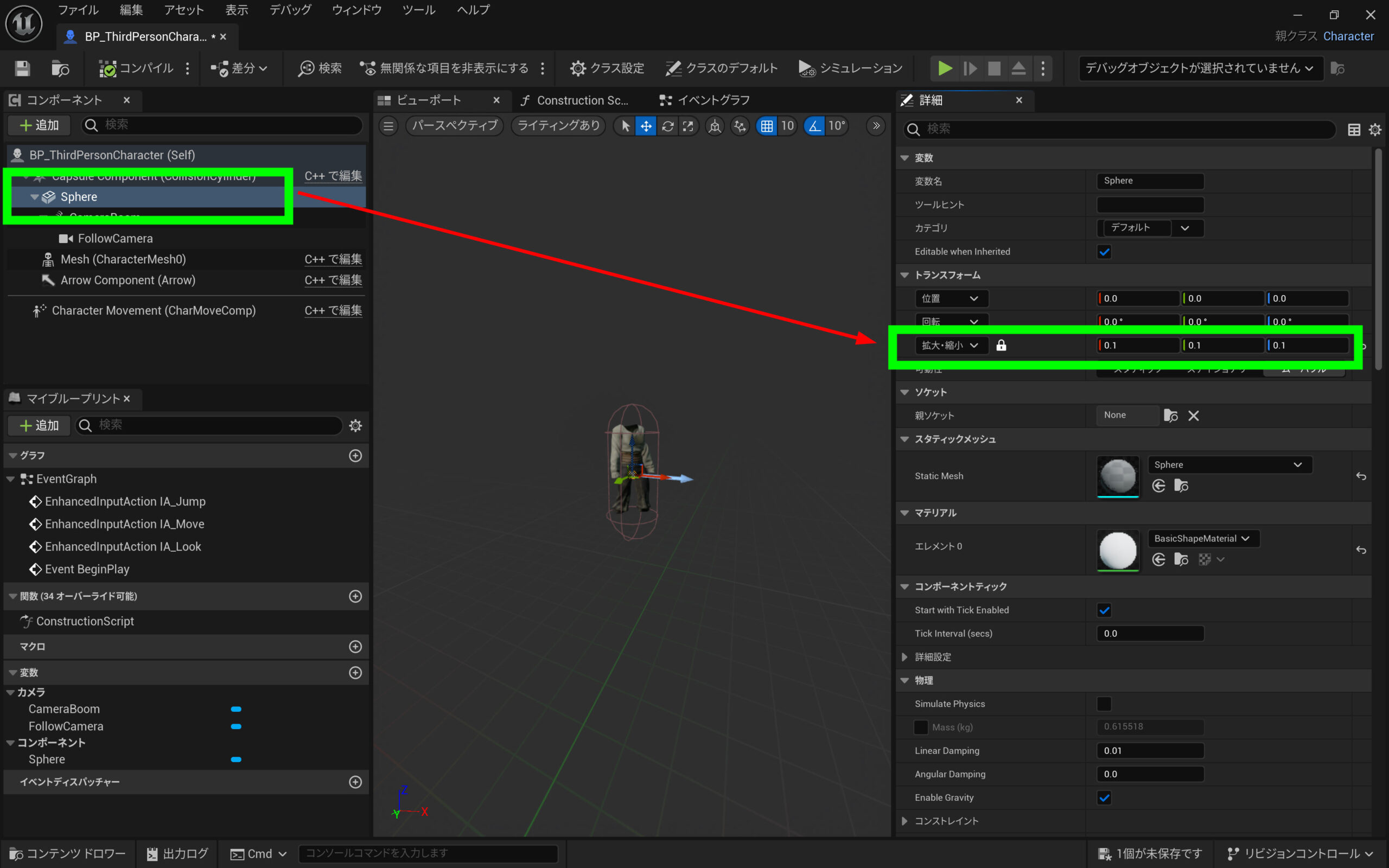Click the クラス設定 button
This screenshot has height=868, width=1389.
(607, 68)
